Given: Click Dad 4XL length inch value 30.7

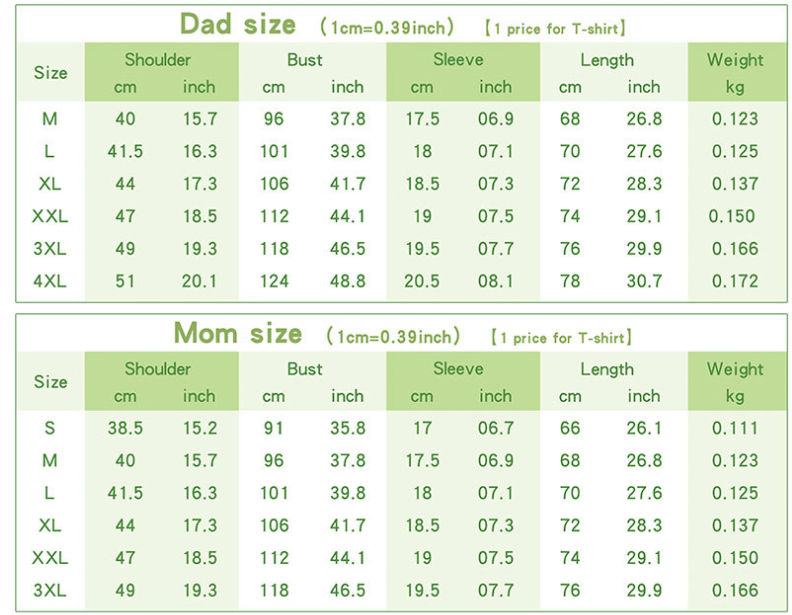Looking at the screenshot, I should coord(644,281).
